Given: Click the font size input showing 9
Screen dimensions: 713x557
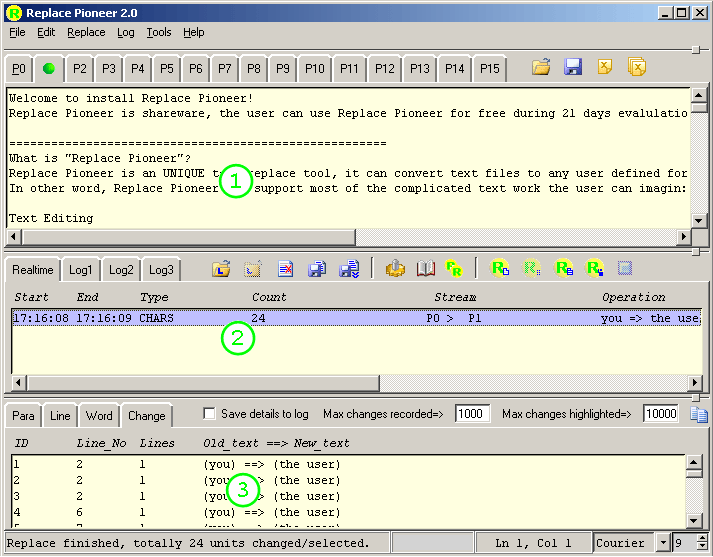Looking at the screenshot, I should (685, 543).
